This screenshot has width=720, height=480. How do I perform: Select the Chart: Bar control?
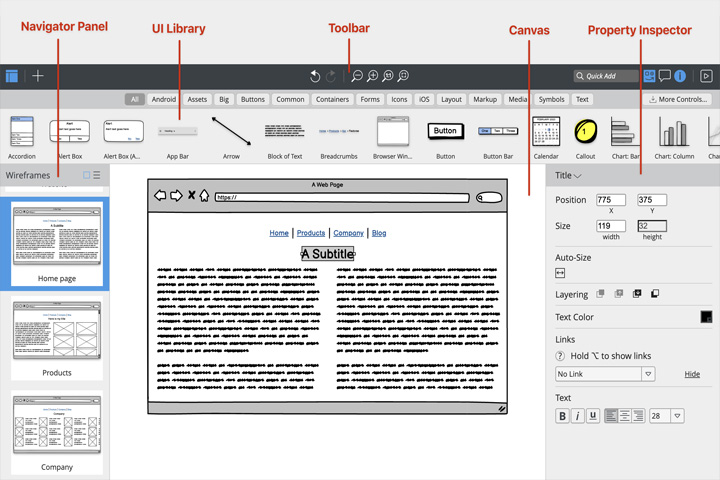pyautogui.click(x=625, y=137)
